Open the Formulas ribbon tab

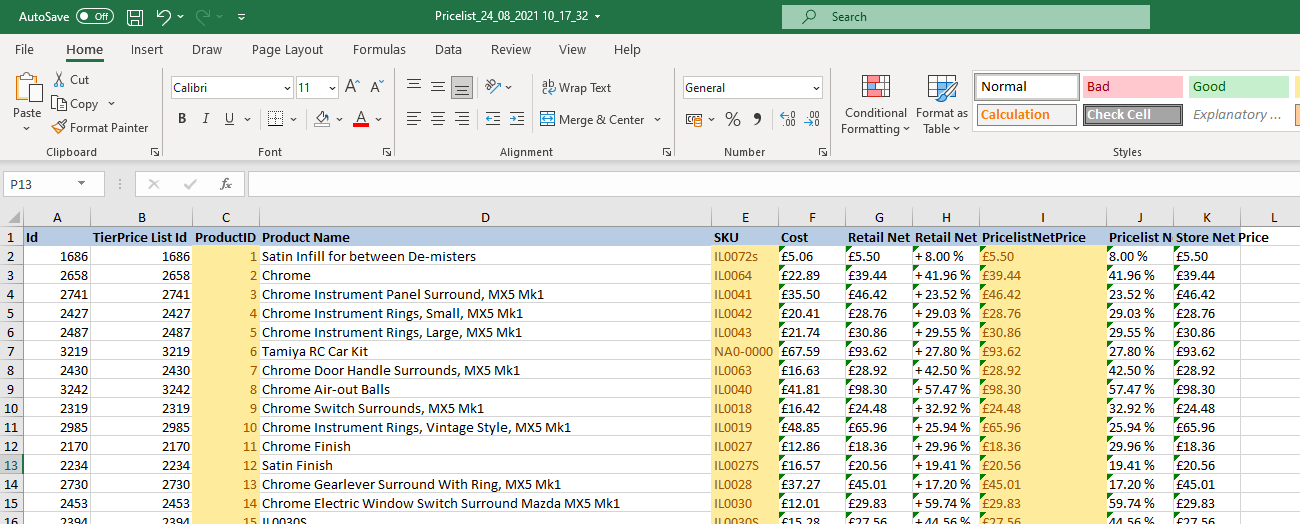(379, 50)
